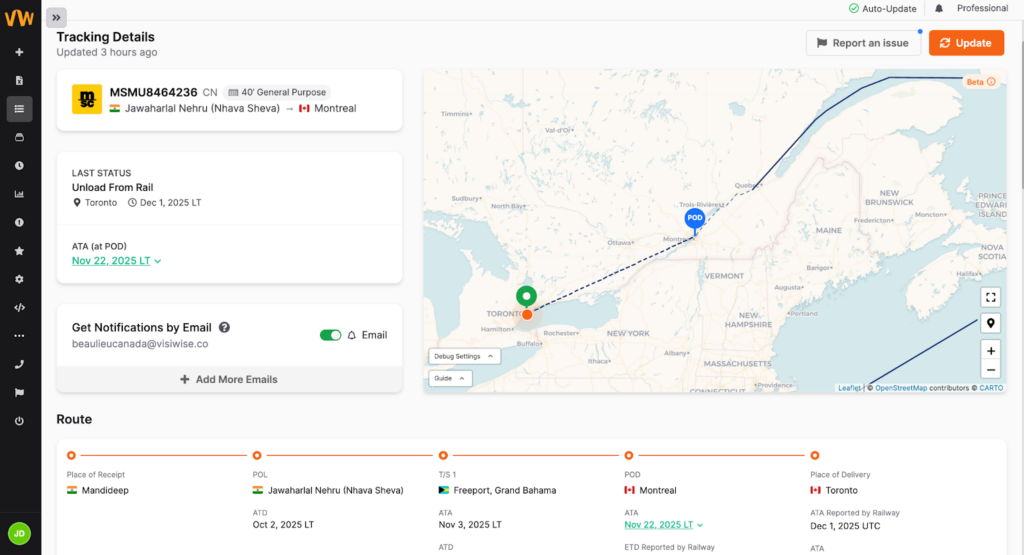Expand the Debug Settings panel on map
Screen dimensions: 1024x555
click(464, 356)
